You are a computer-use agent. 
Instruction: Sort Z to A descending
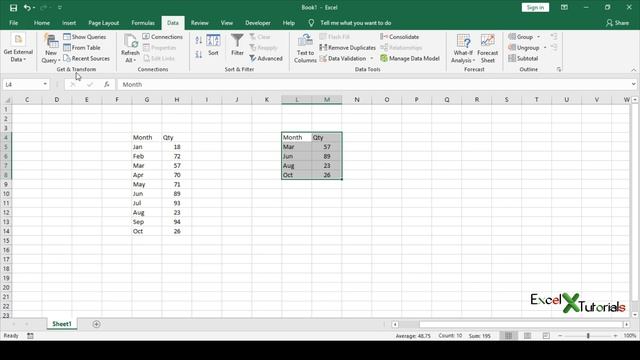coord(199,54)
